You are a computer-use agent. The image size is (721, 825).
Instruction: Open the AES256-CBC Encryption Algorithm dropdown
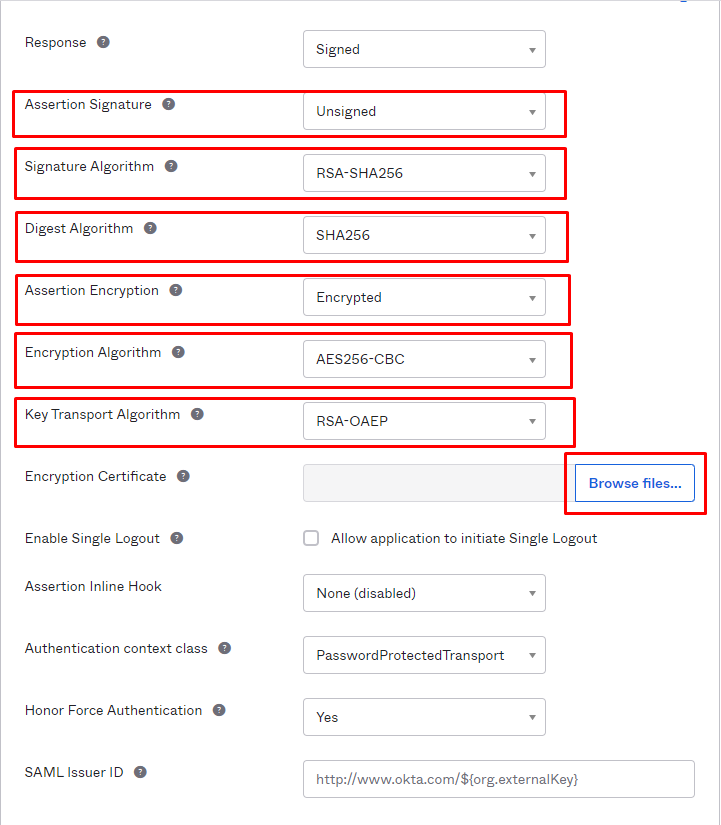pyautogui.click(x=424, y=359)
